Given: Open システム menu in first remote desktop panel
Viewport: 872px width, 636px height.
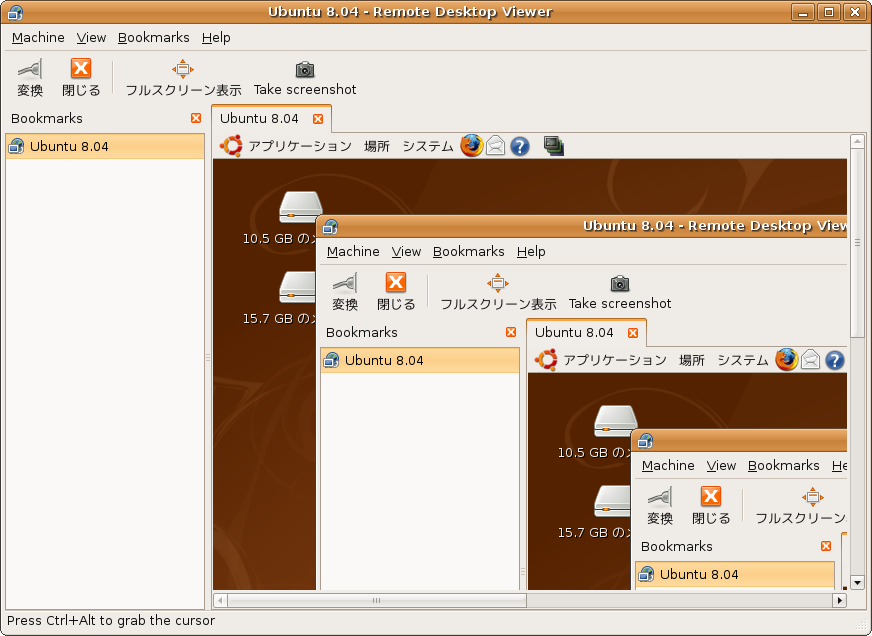Looking at the screenshot, I should tap(428, 146).
